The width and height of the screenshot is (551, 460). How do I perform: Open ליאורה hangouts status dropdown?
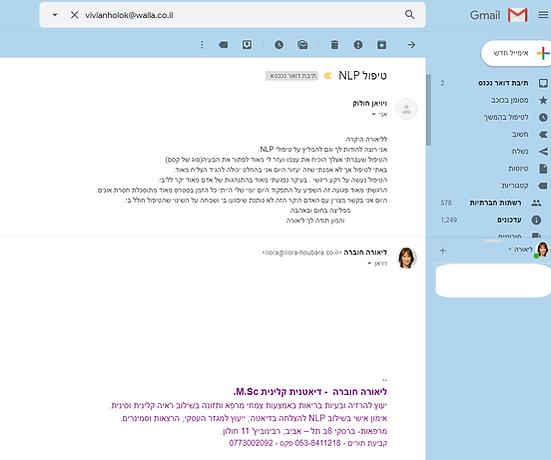pos(510,249)
